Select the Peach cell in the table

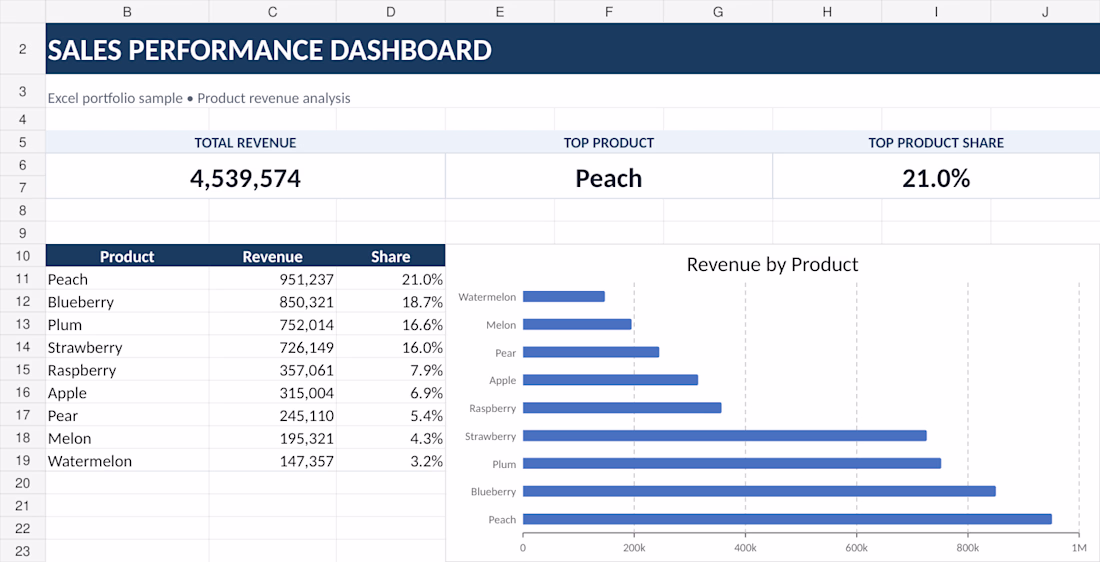click(x=127, y=279)
